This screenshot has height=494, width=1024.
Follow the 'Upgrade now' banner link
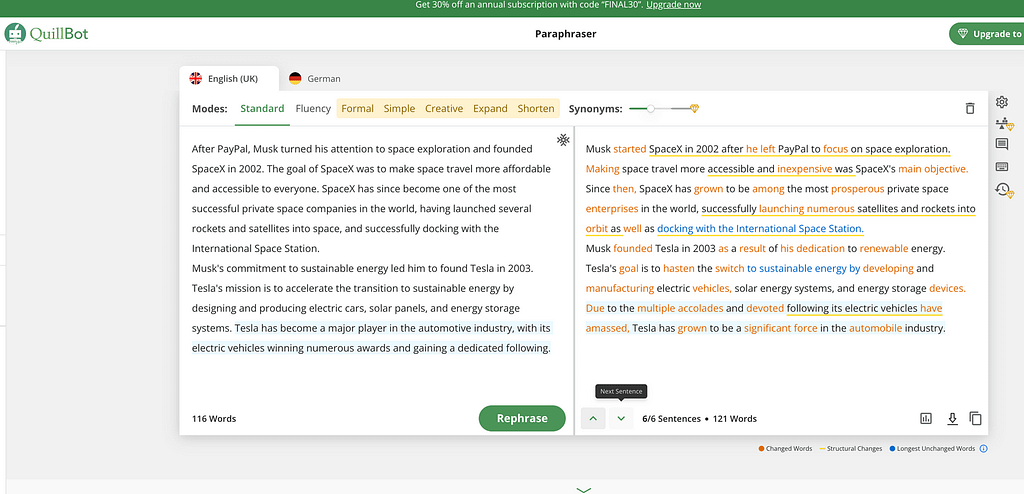(x=673, y=5)
